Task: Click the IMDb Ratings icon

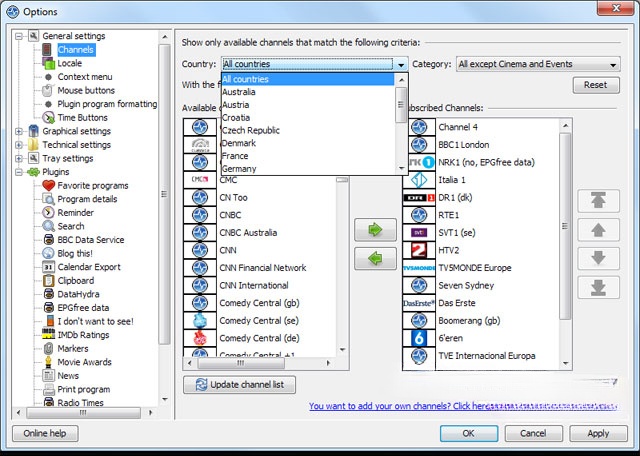Action: tap(48, 335)
